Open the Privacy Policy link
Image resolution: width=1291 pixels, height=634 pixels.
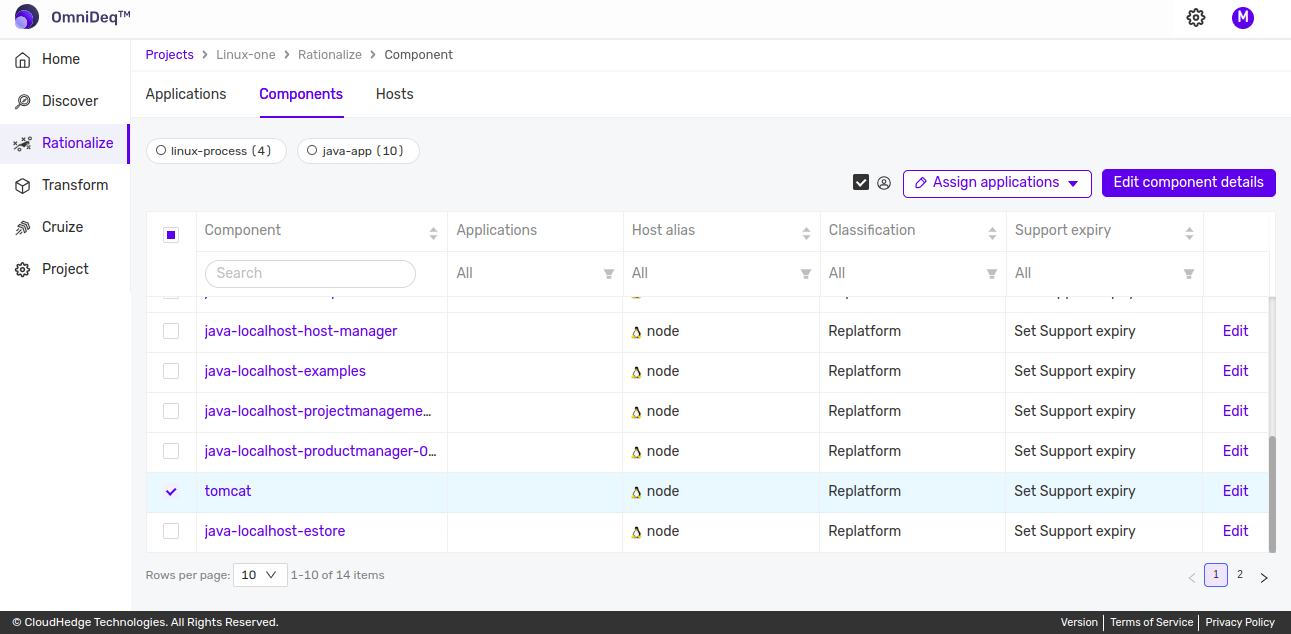pyautogui.click(x=1240, y=622)
